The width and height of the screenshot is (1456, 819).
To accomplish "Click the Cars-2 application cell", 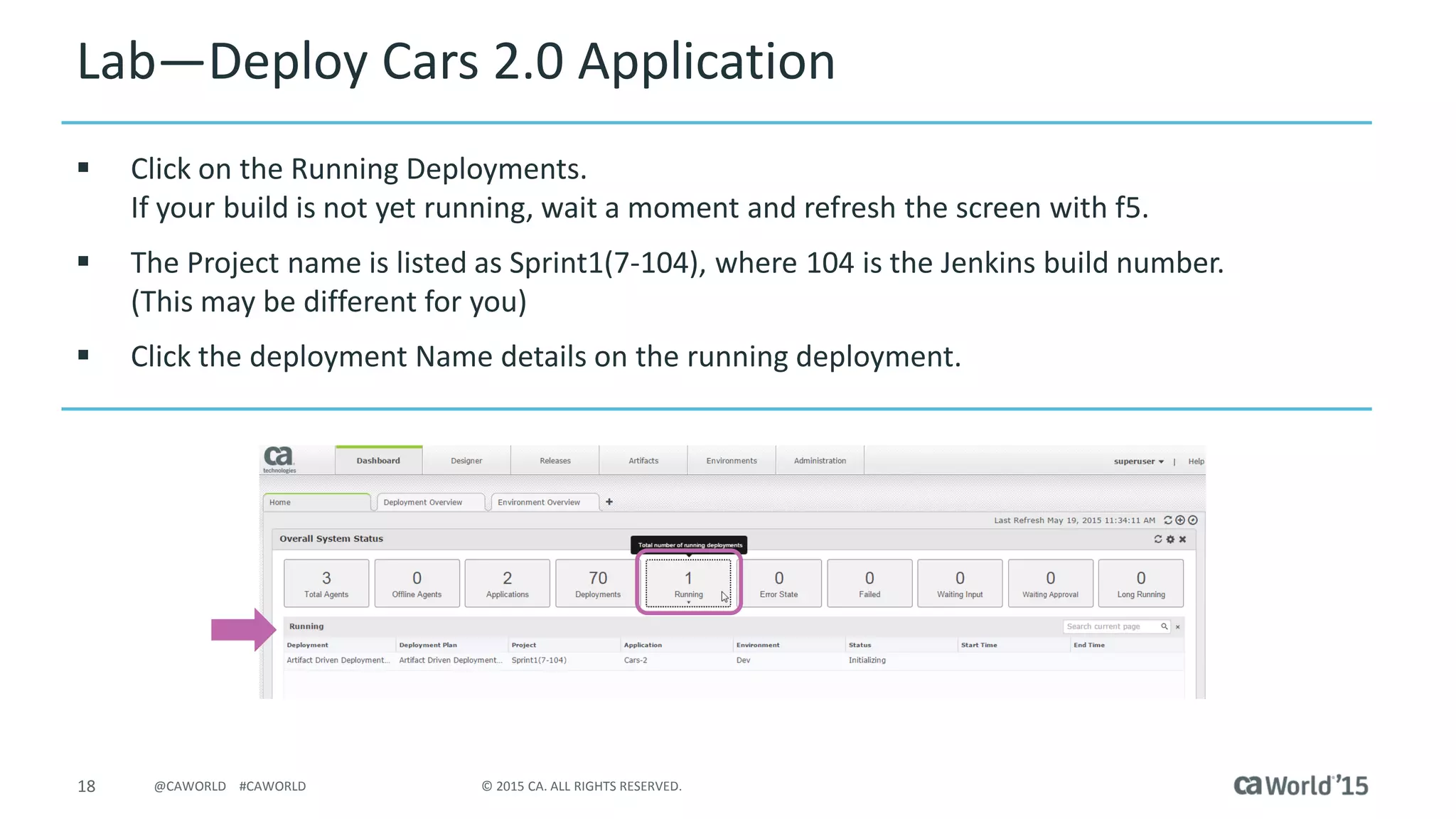I will point(636,660).
